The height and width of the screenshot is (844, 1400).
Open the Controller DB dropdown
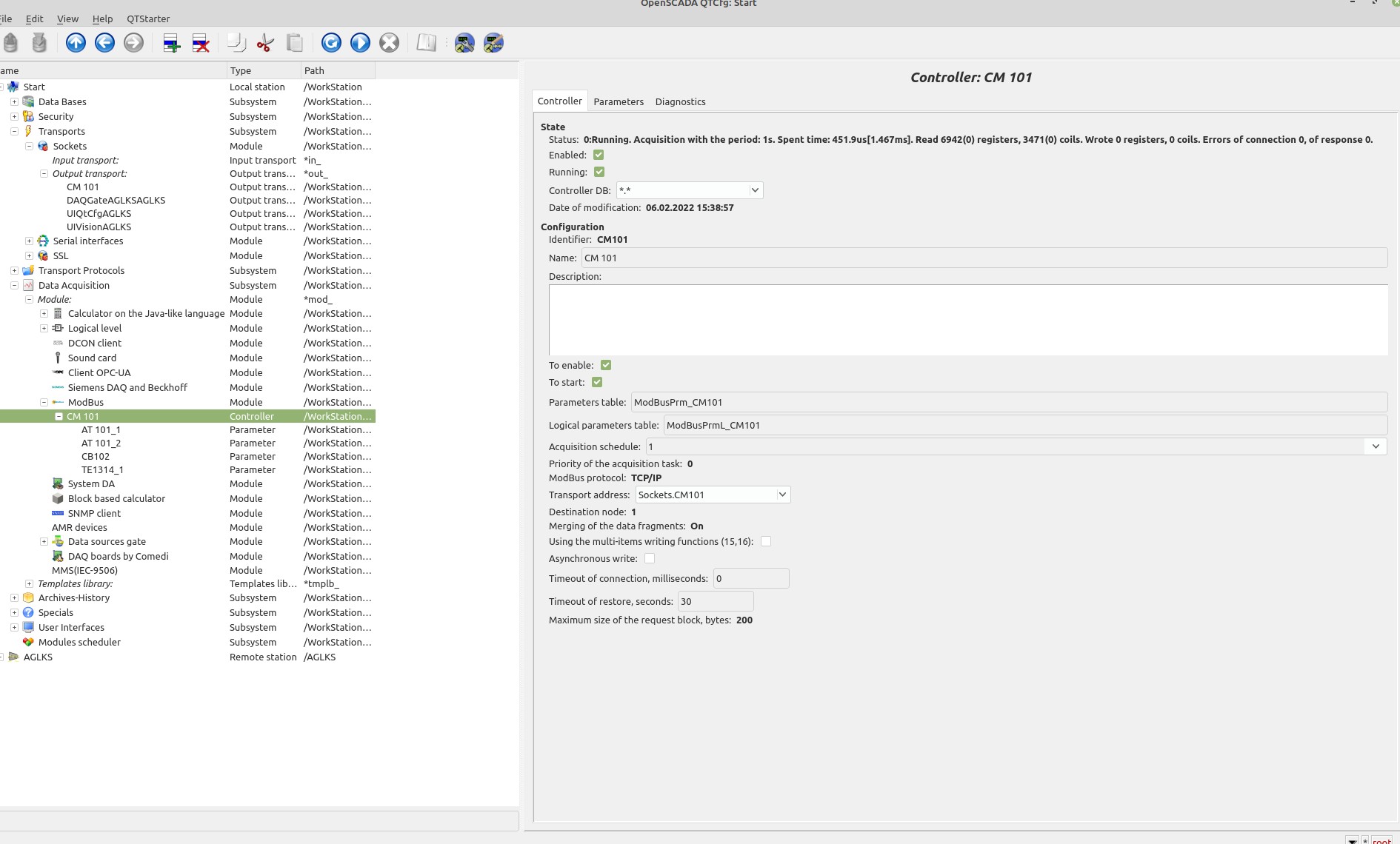tap(754, 190)
